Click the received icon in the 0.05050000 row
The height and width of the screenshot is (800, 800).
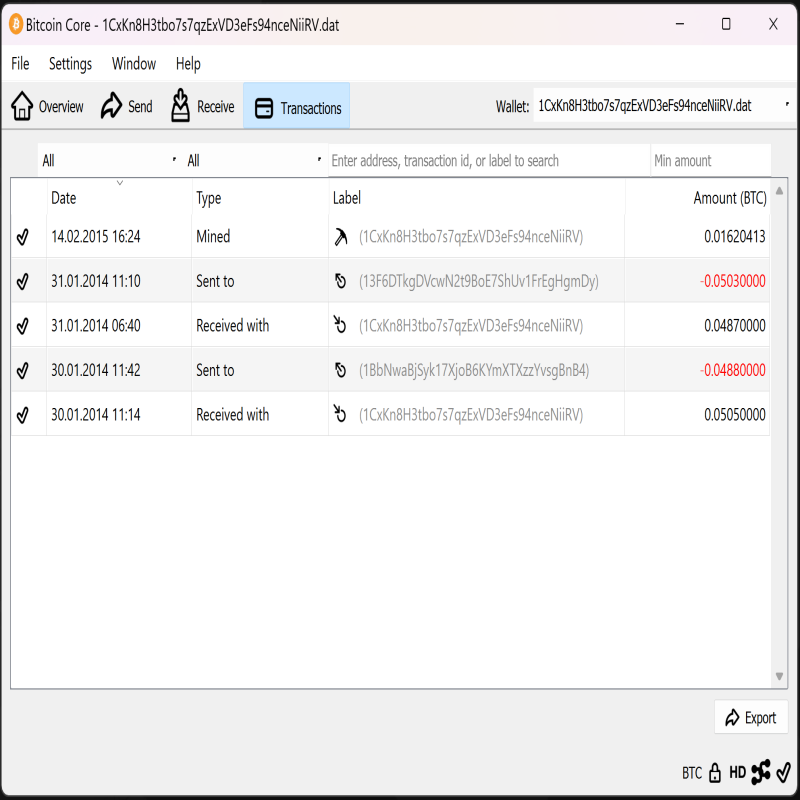(x=340, y=414)
